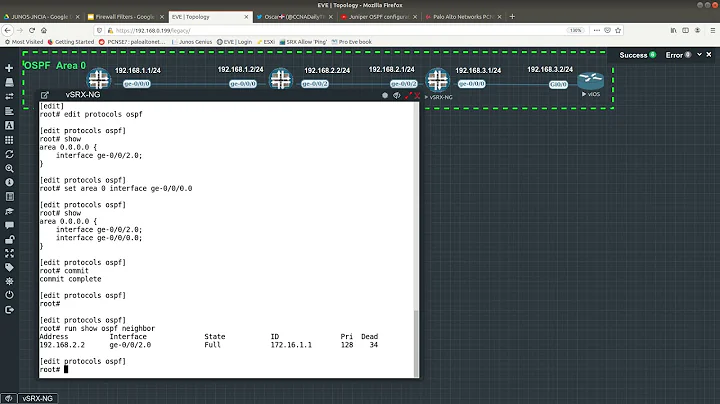This screenshot has height=404, width=720.
Task: Close the notifications panel X
Action: pos(709,55)
